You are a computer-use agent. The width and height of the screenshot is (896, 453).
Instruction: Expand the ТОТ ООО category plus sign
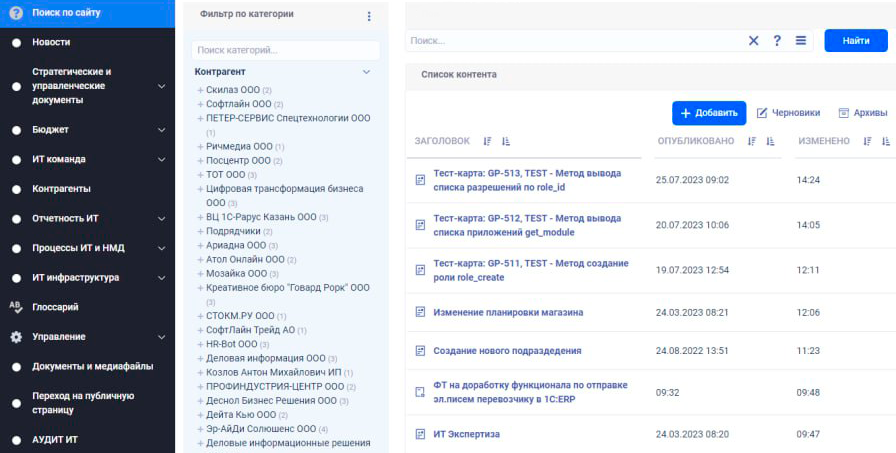point(201,175)
